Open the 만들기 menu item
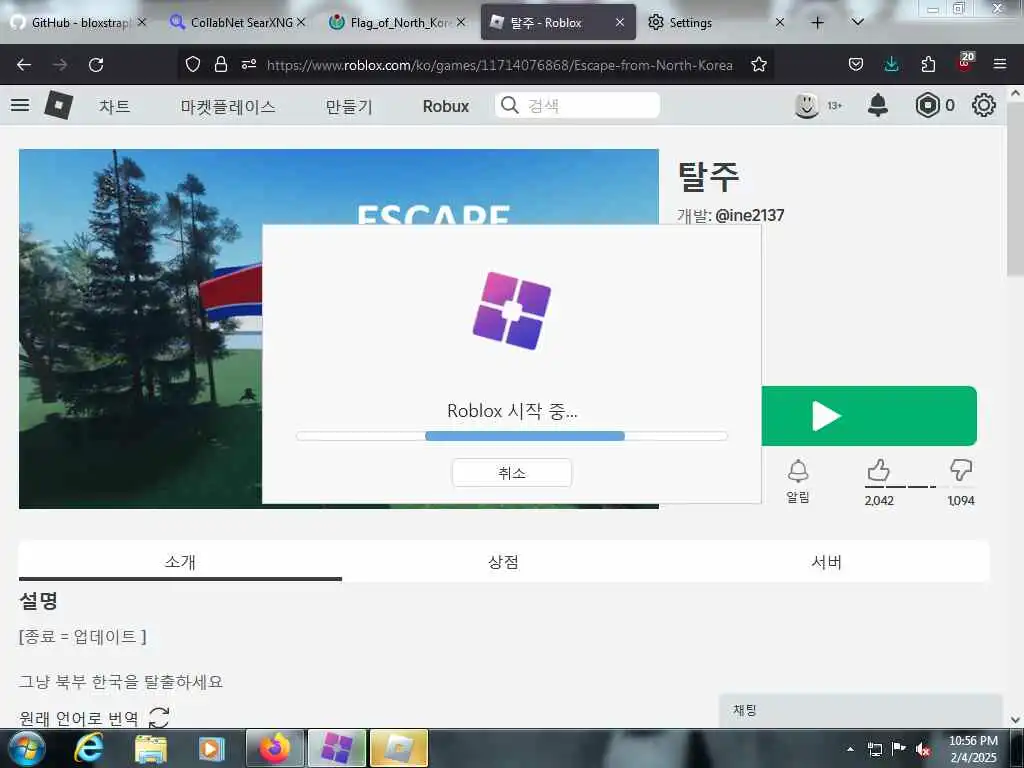The image size is (1024, 768). [x=349, y=106]
